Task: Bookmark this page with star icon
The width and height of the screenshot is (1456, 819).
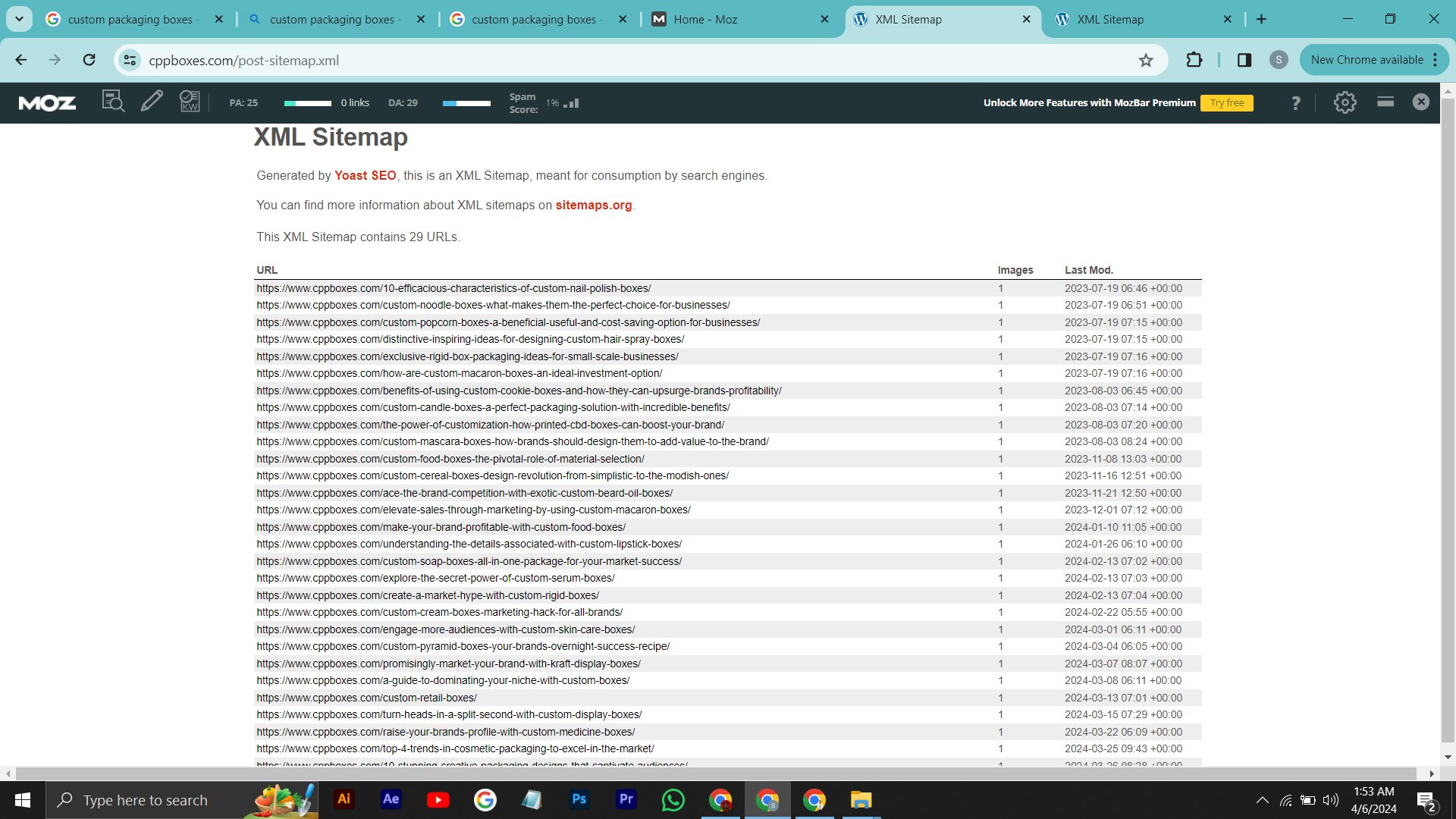Action: pos(1145,60)
